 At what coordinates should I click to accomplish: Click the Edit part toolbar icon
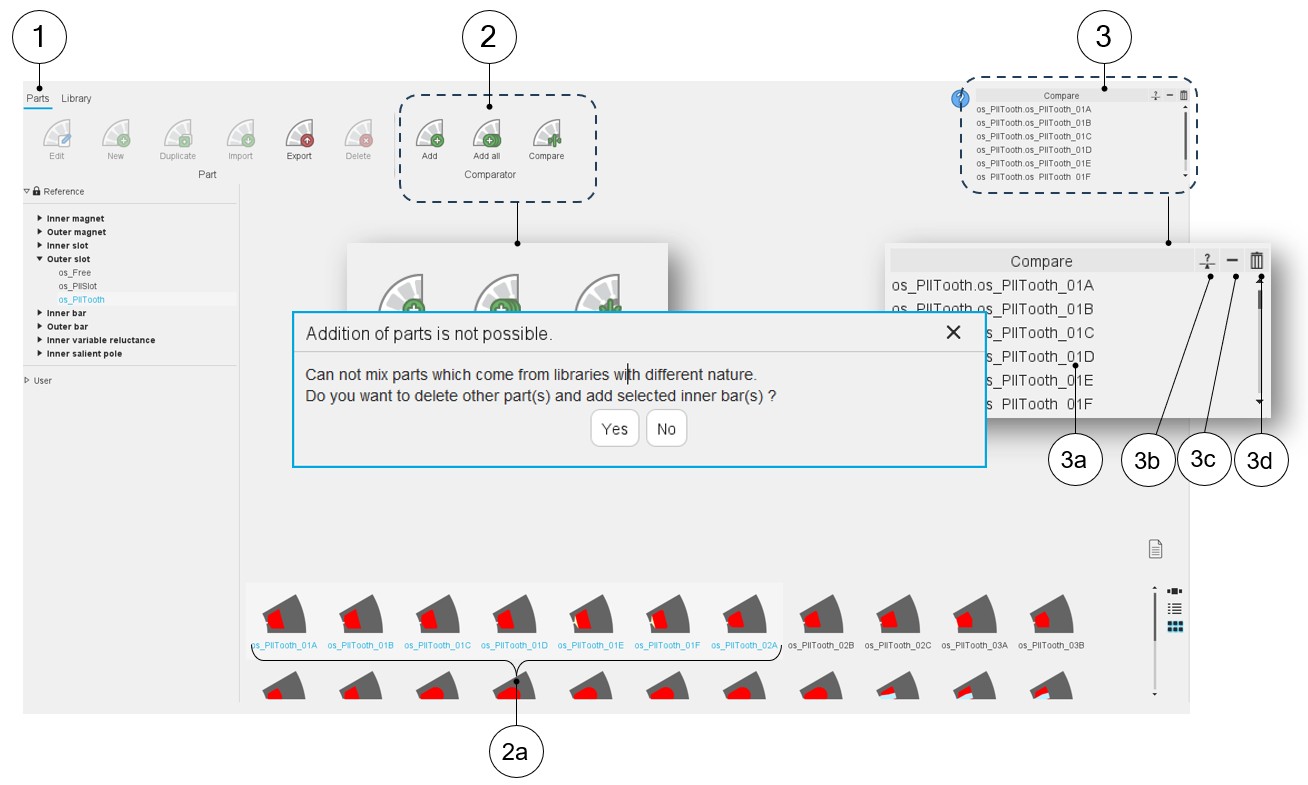pos(57,134)
